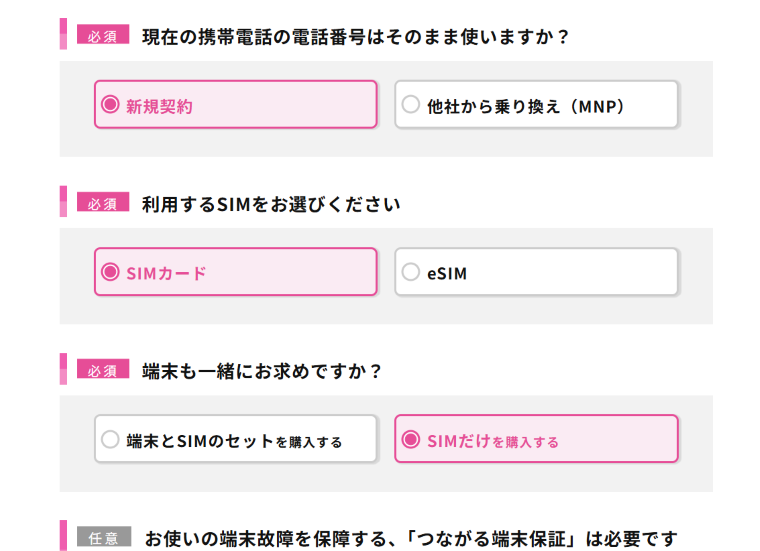Pick the eSIM radio circle

(x=411, y=272)
